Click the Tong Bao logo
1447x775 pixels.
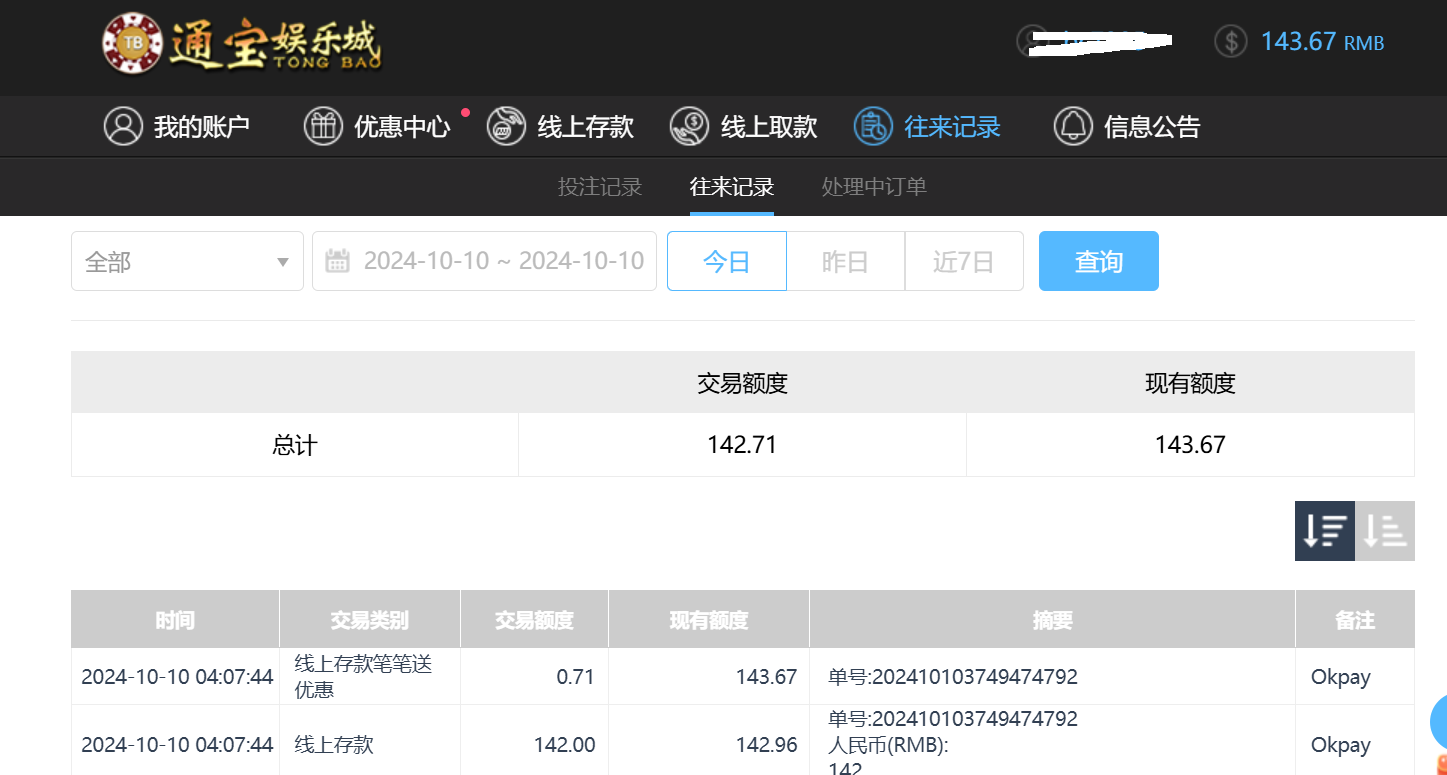(241, 45)
